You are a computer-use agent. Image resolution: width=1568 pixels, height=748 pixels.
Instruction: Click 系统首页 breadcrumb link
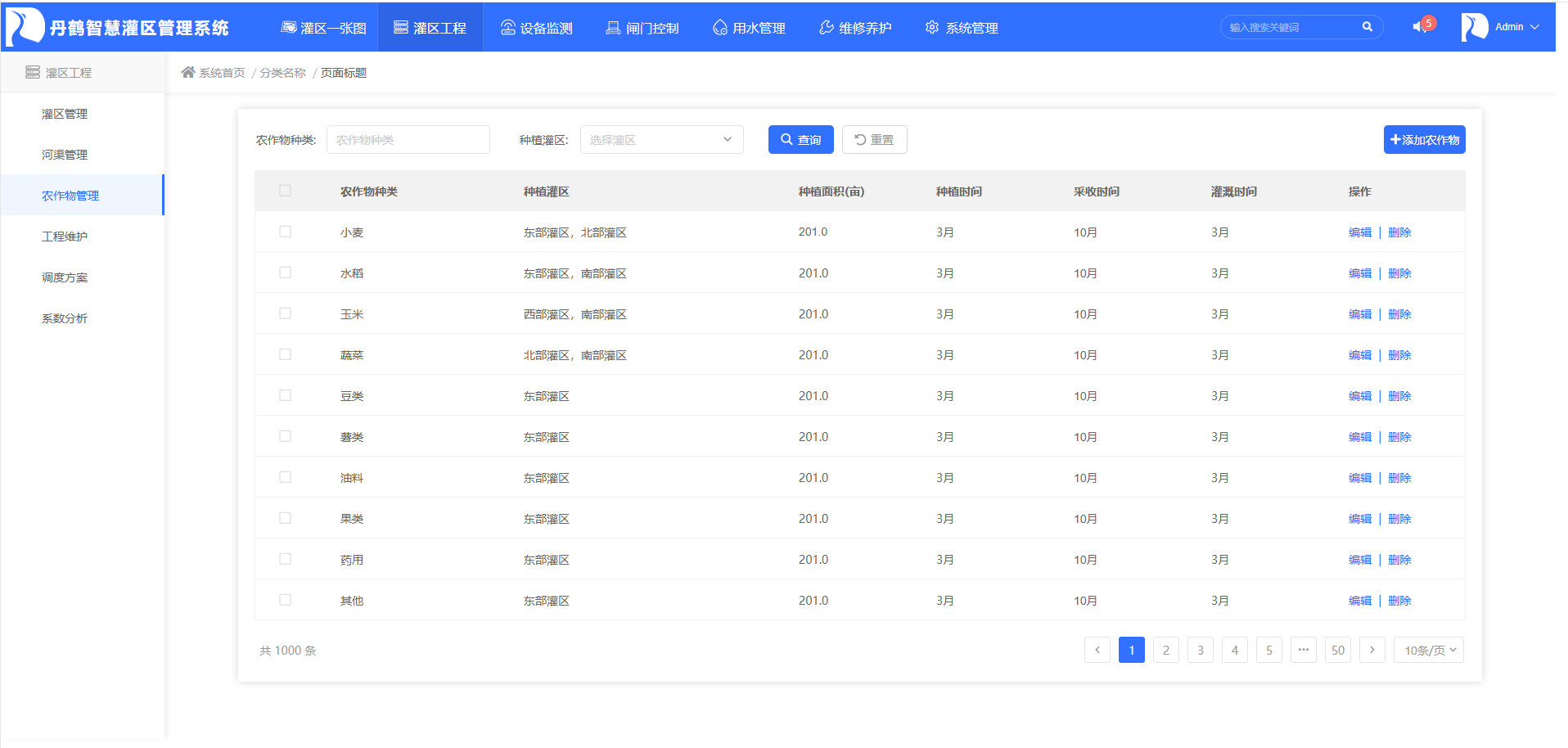click(x=222, y=73)
